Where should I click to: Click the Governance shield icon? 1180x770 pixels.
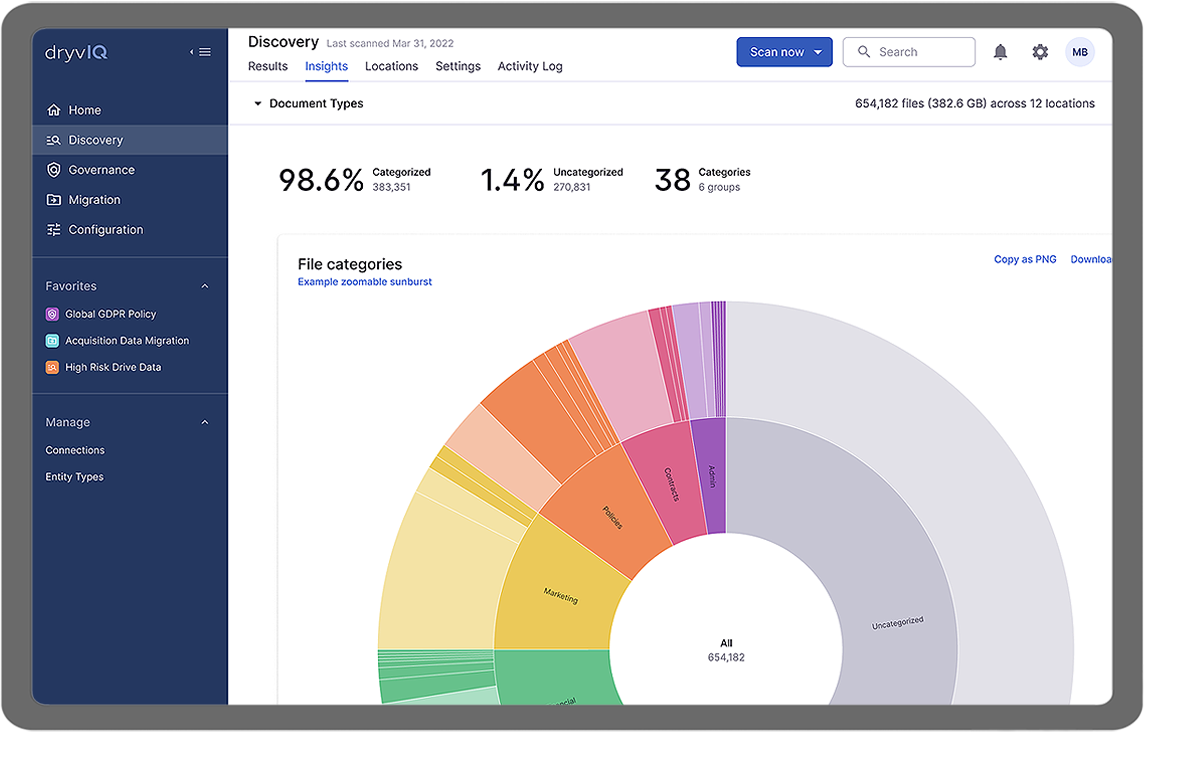pos(53,170)
